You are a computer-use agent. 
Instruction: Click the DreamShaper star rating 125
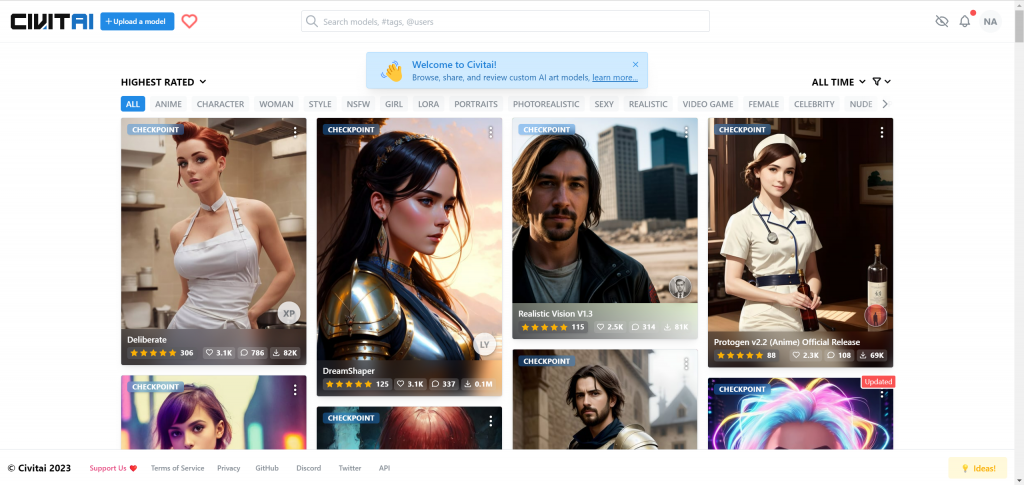tap(357, 384)
